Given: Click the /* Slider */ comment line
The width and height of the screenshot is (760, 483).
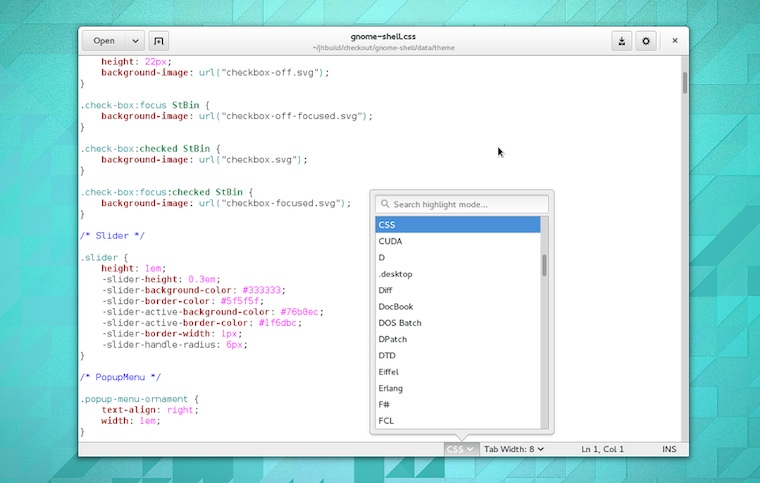Looking at the screenshot, I should tap(112, 236).
